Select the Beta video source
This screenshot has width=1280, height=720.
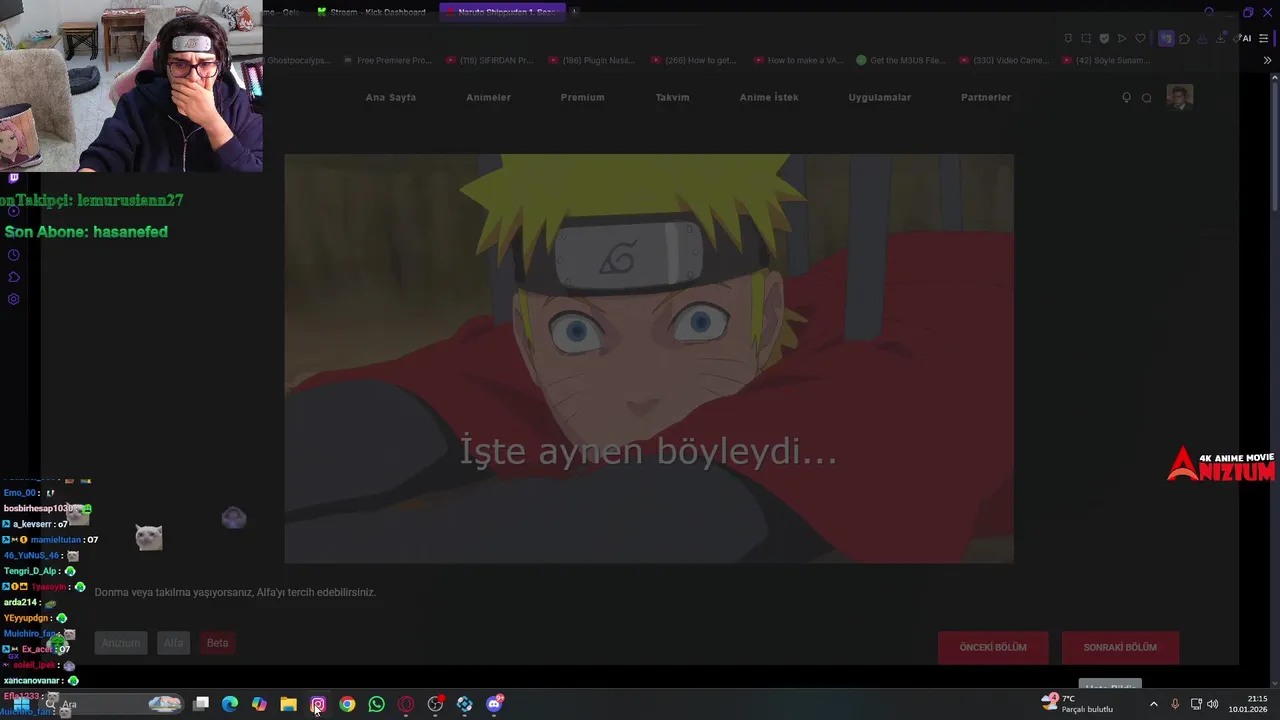217,643
